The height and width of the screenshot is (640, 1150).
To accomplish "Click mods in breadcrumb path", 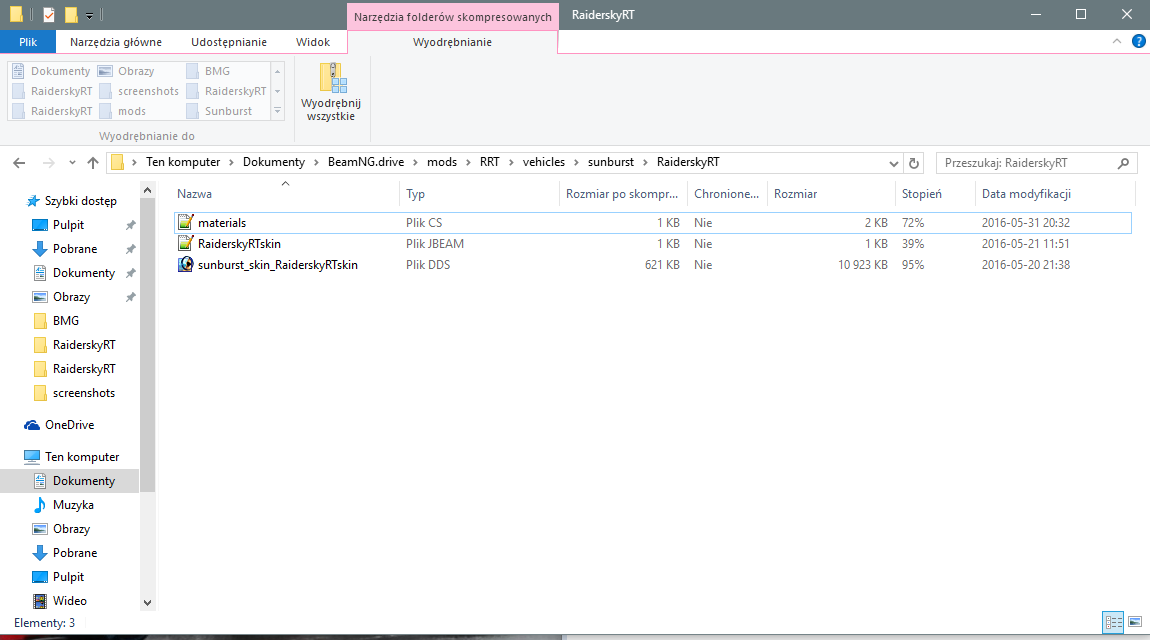I will [442, 162].
